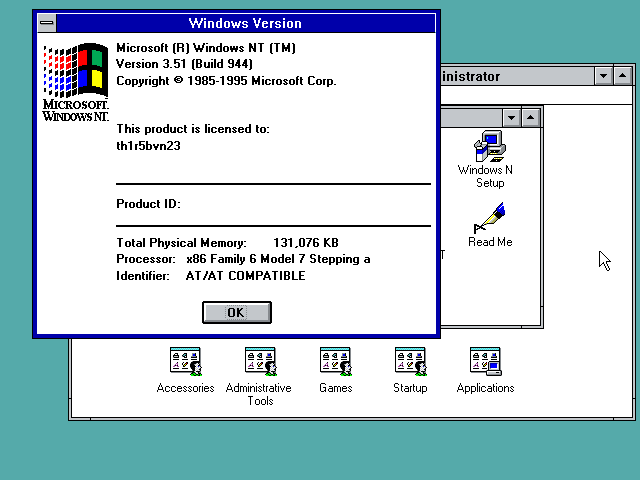Open the Startup program group

tap(410, 371)
